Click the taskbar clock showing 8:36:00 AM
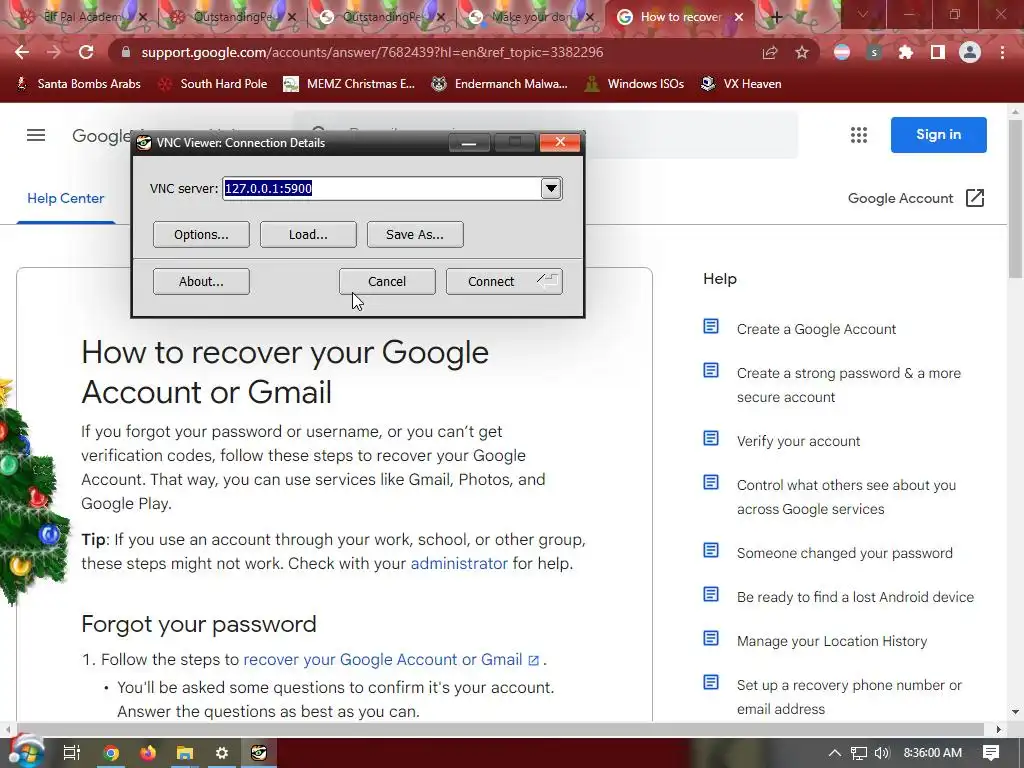Image resolution: width=1024 pixels, height=768 pixels. (933, 753)
